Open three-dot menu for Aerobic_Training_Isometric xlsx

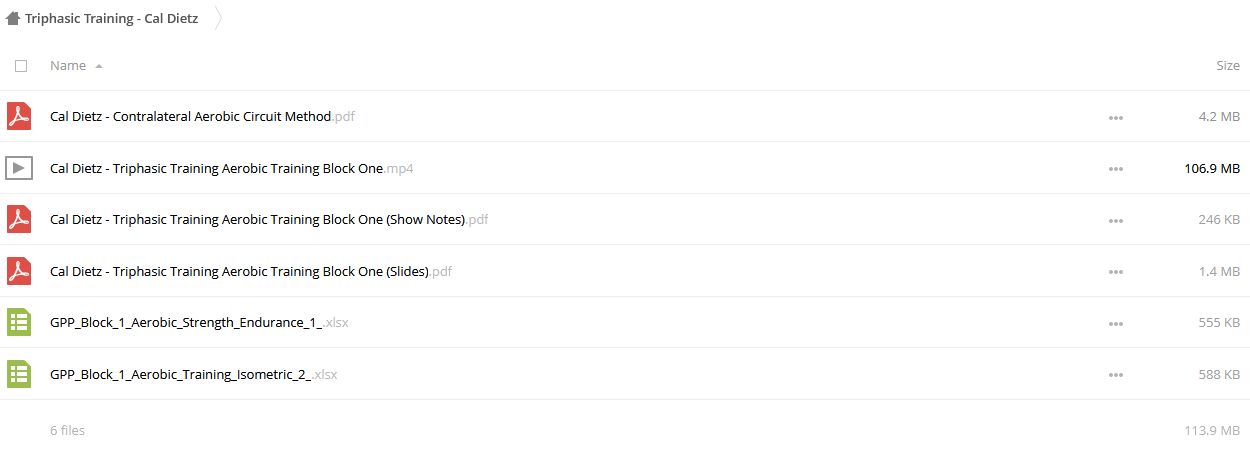pos(1116,375)
